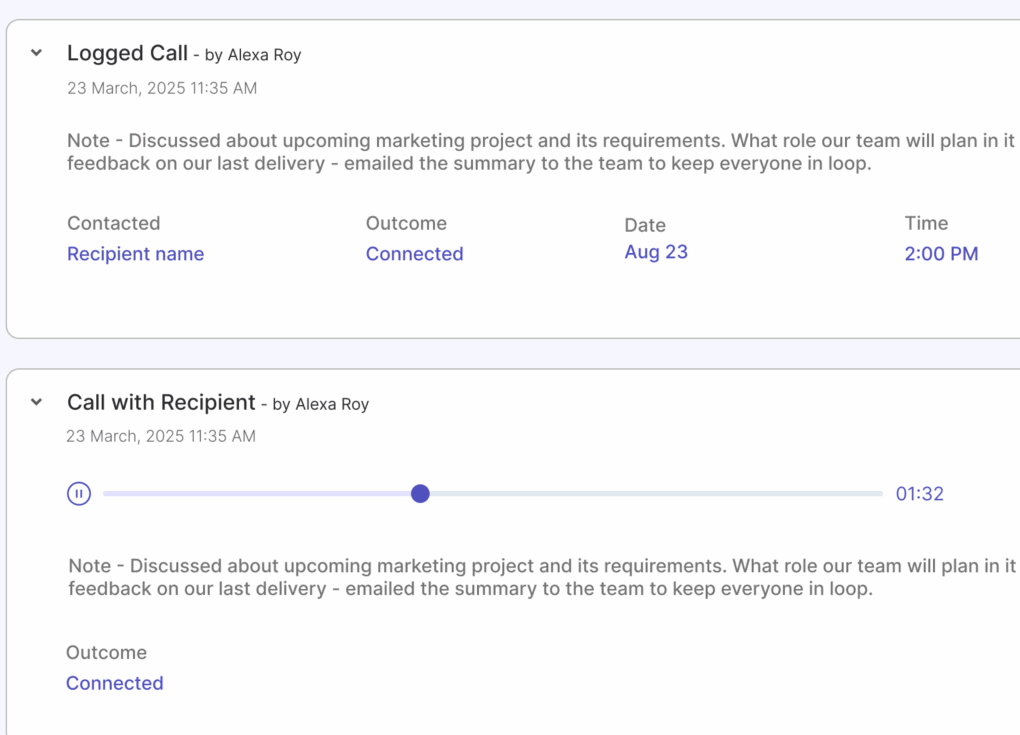This screenshot has height=735, width=1020.
Task: Open the Recipient name contact link
Action: (135, 254)
